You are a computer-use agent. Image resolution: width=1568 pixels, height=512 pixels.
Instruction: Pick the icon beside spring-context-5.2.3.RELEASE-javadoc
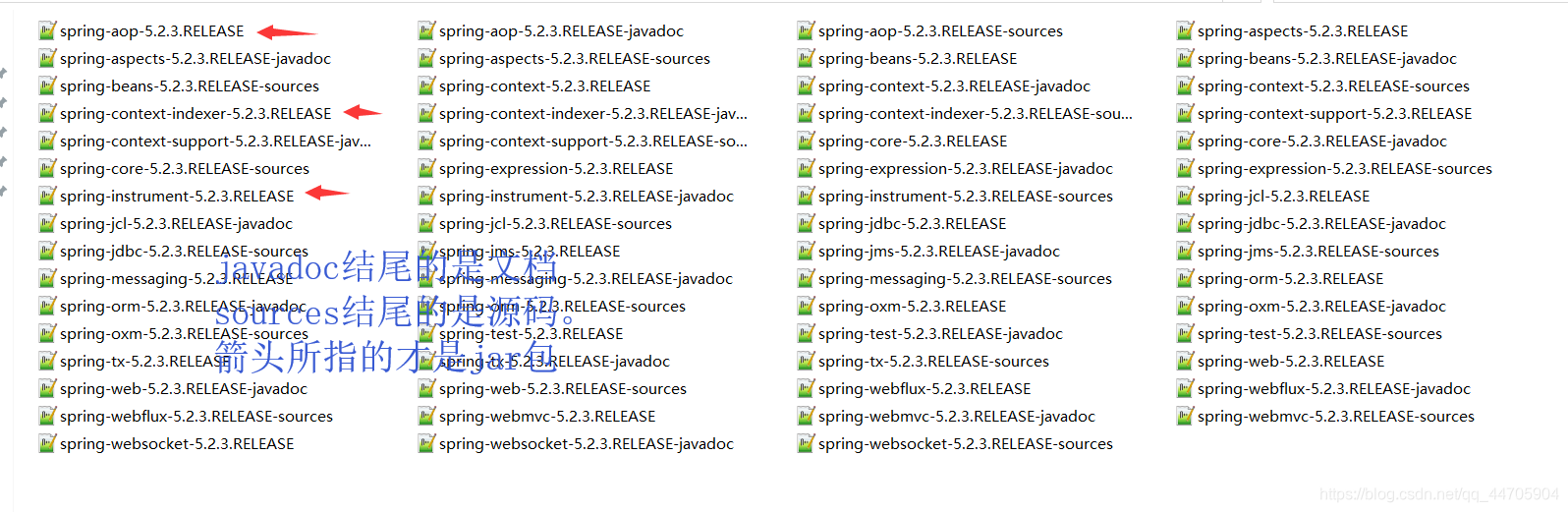[x=806, y=86]
